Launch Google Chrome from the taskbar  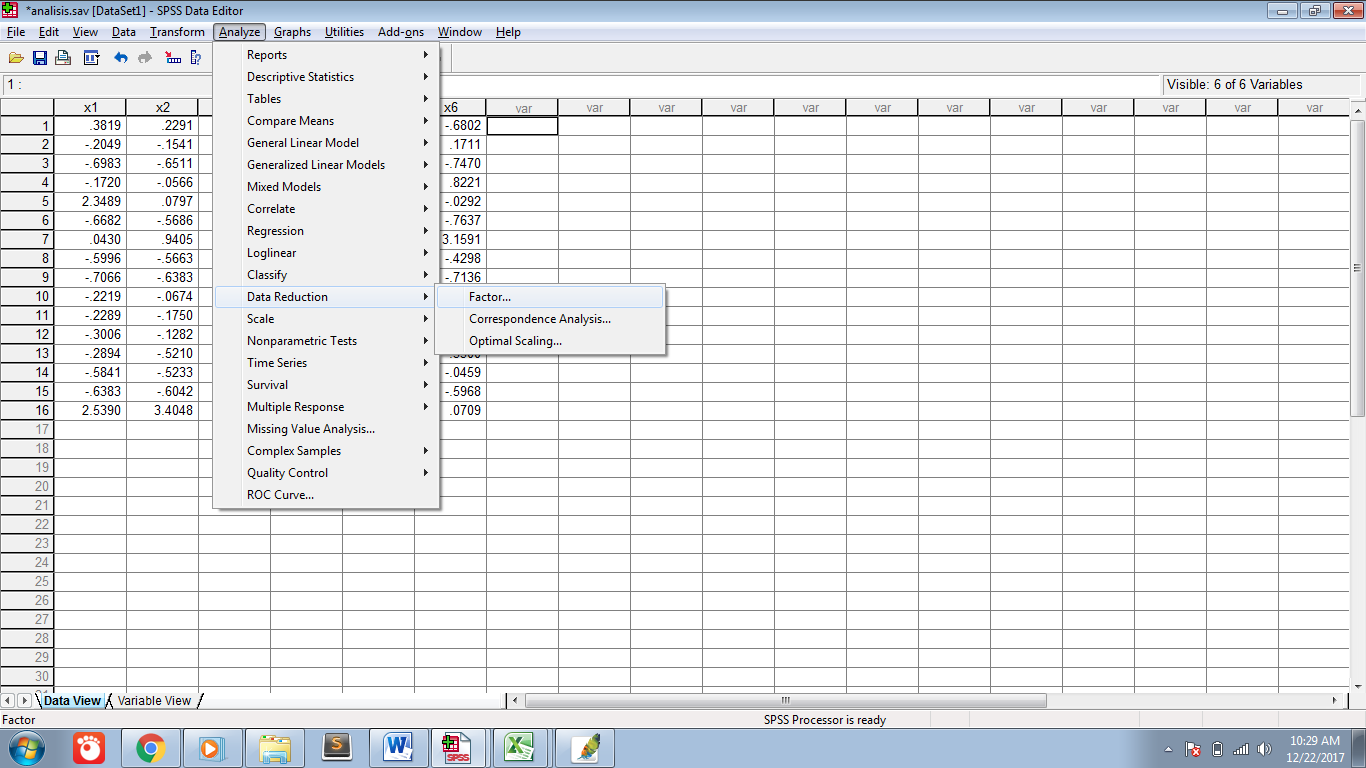click(x=151, y=747)
